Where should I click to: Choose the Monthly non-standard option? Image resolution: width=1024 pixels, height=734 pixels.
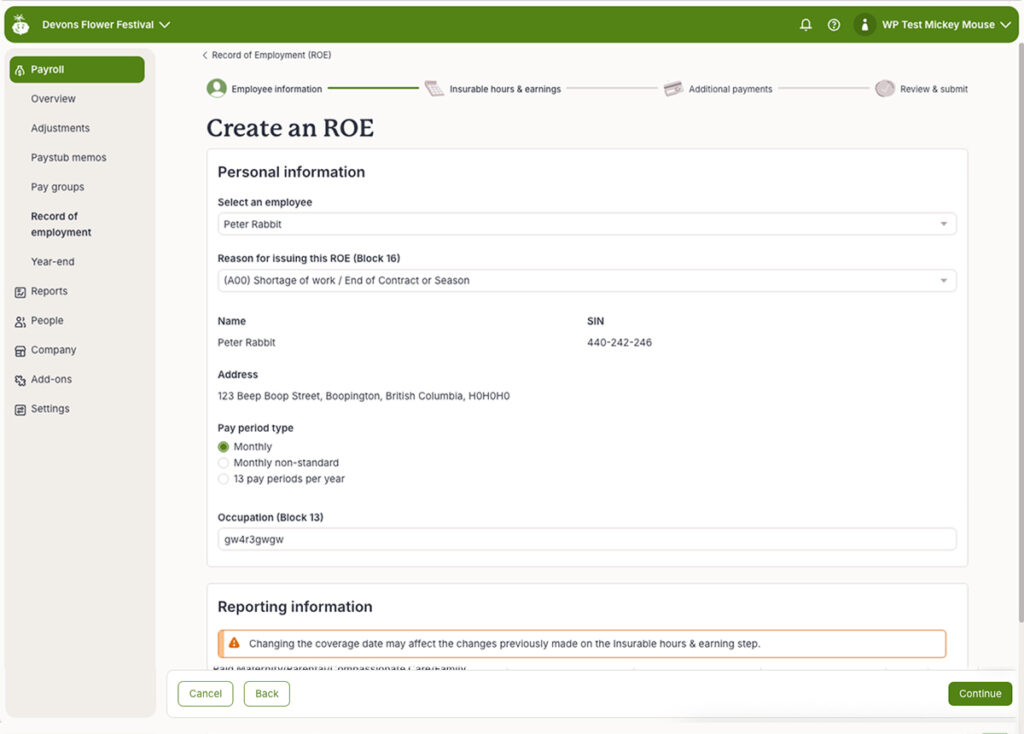click(223, 462)
